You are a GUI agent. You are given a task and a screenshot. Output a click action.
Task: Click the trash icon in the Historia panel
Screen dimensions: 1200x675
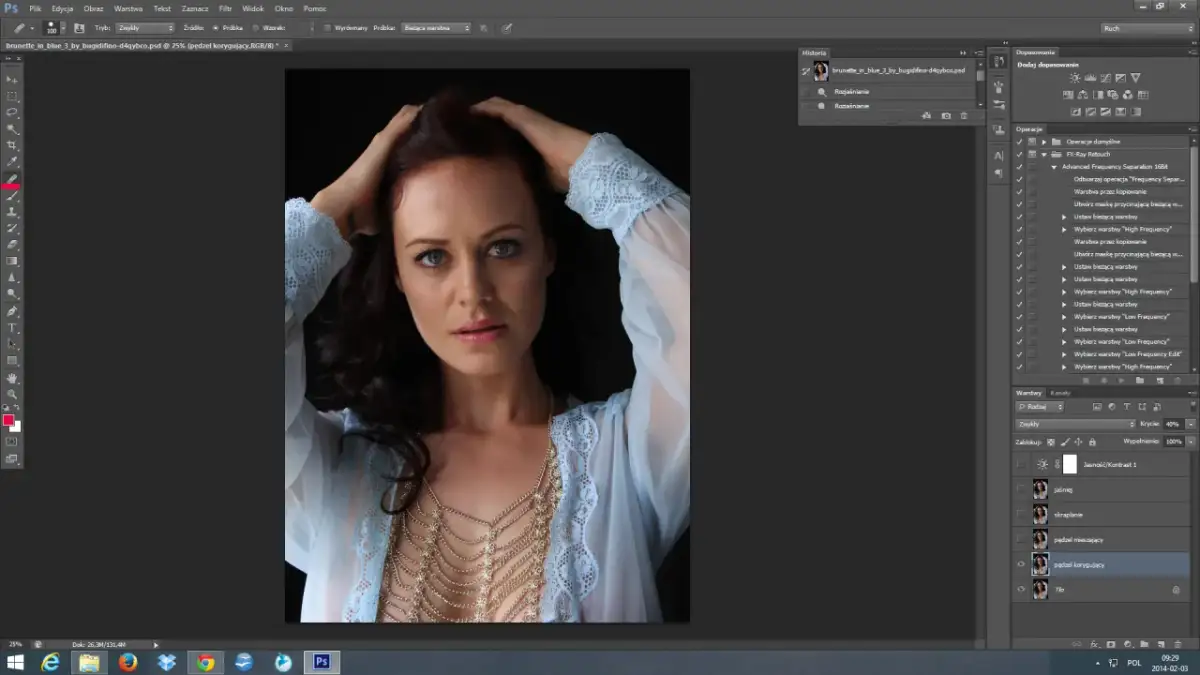point(963,116)
